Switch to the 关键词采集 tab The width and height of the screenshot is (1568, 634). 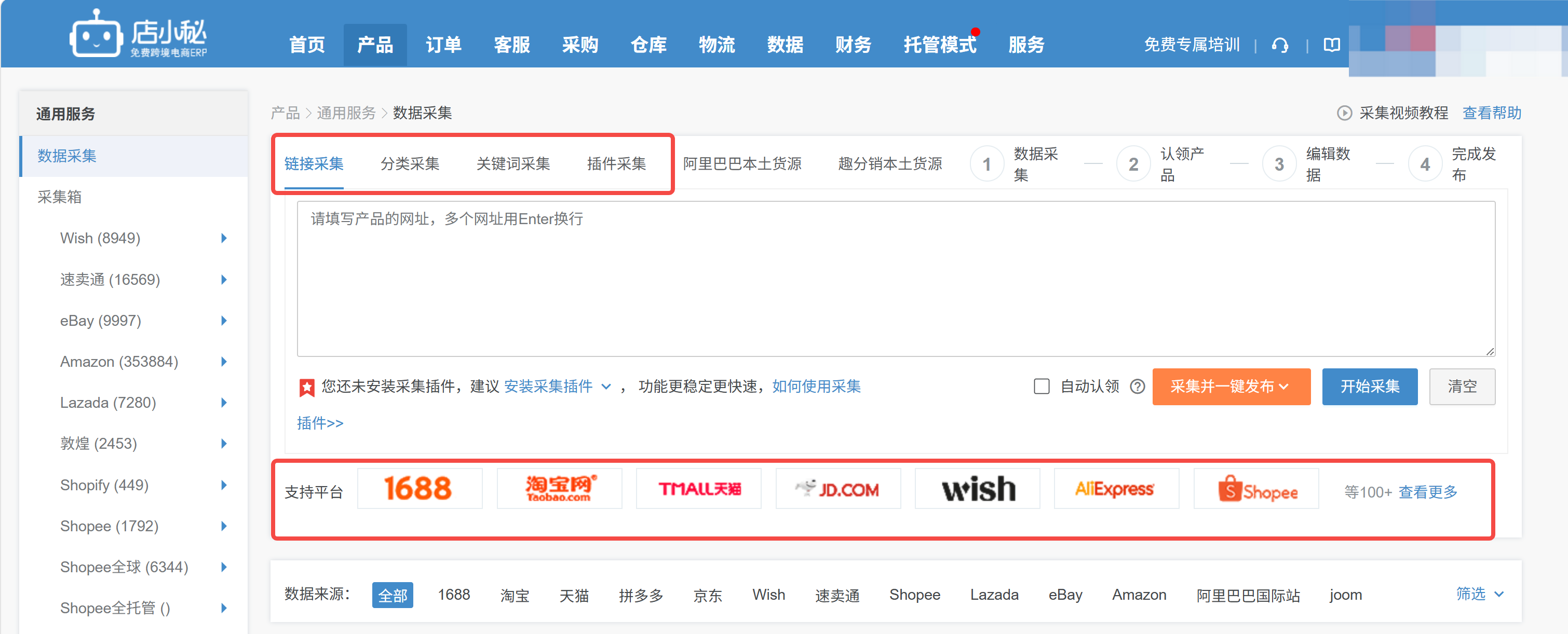[513, 163]
